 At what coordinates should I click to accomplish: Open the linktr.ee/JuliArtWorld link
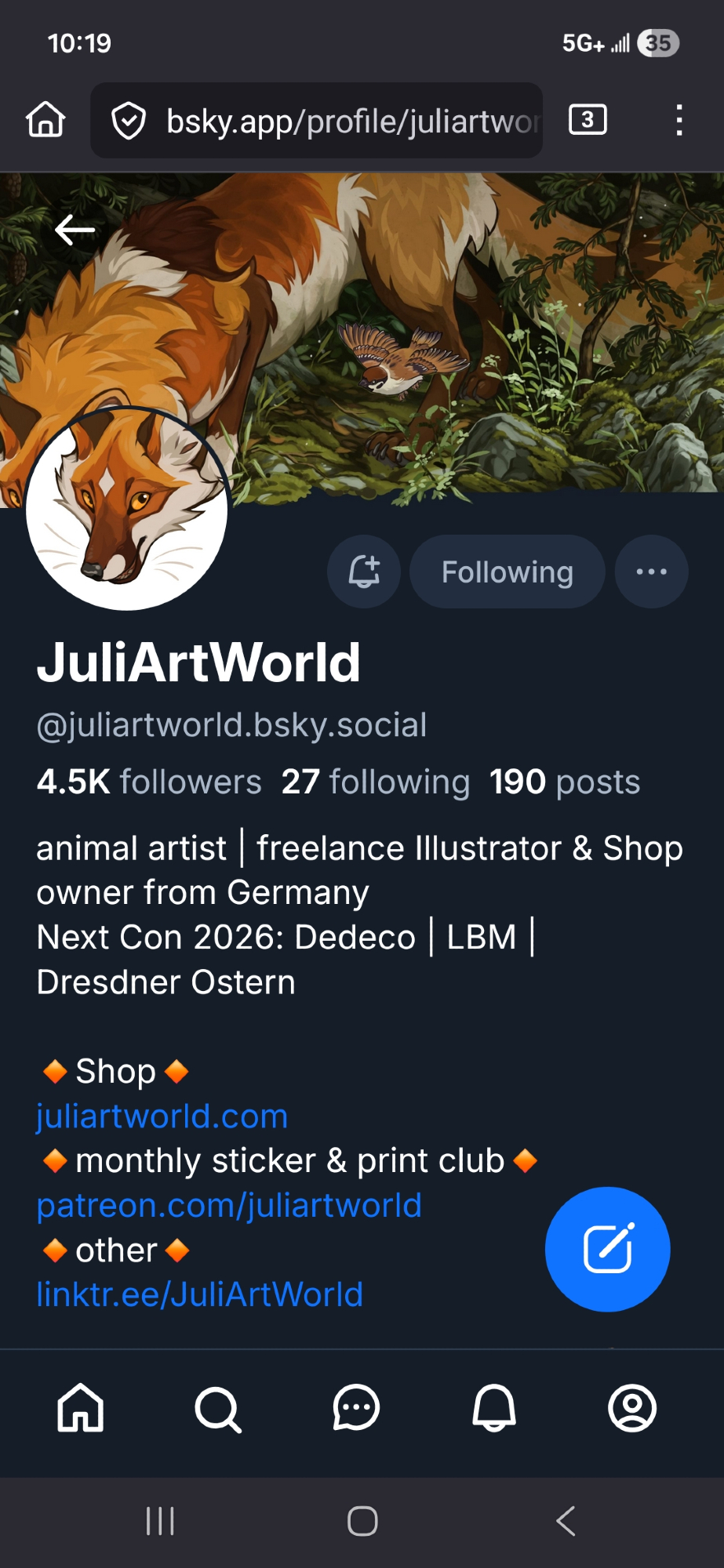point(200,1294)
